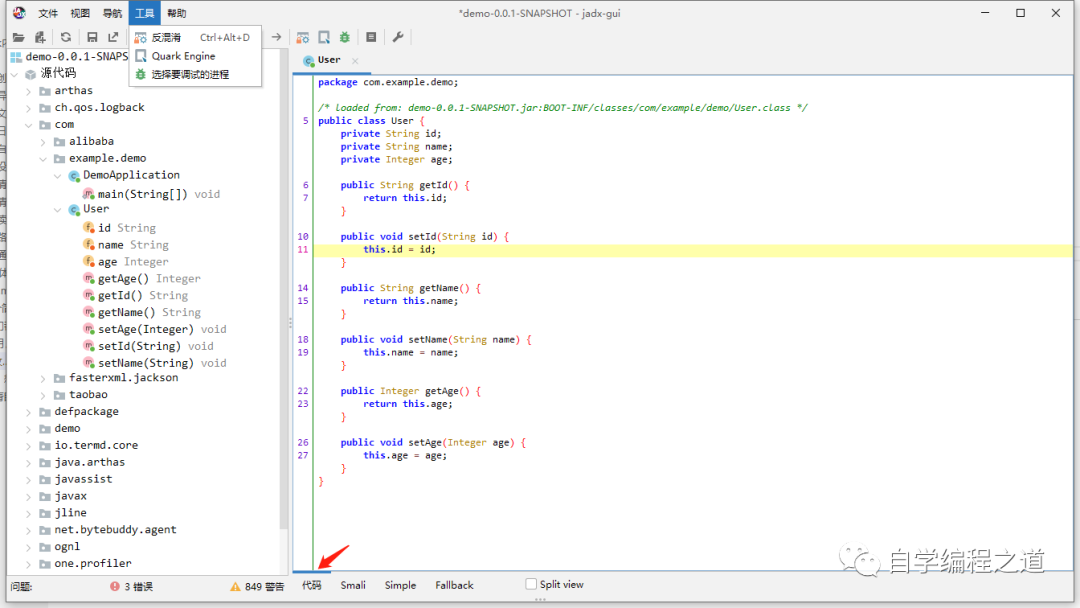Open the 视图 menu

(80, 13)
